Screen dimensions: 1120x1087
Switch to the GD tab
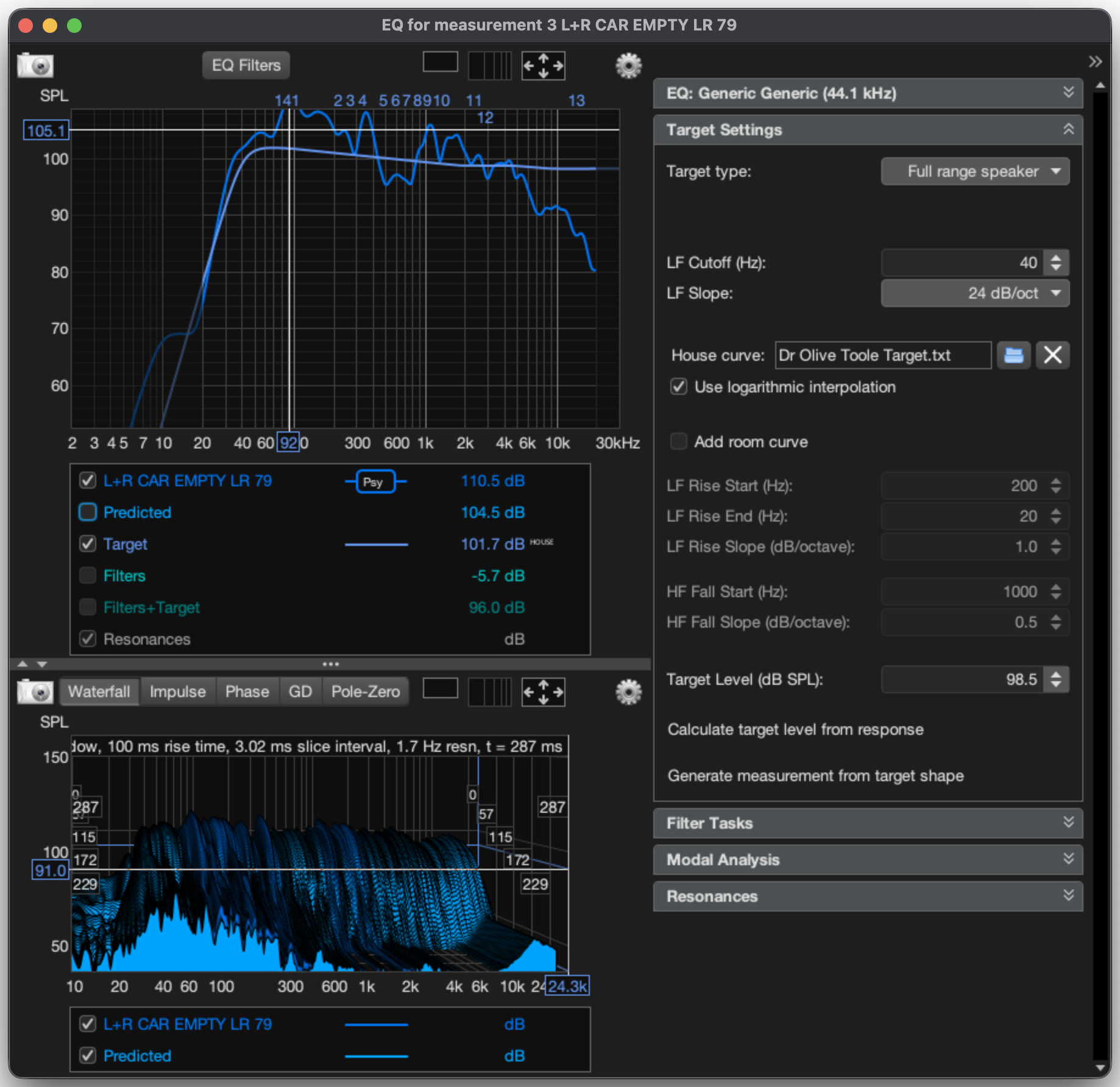click(x=300, y=692)
